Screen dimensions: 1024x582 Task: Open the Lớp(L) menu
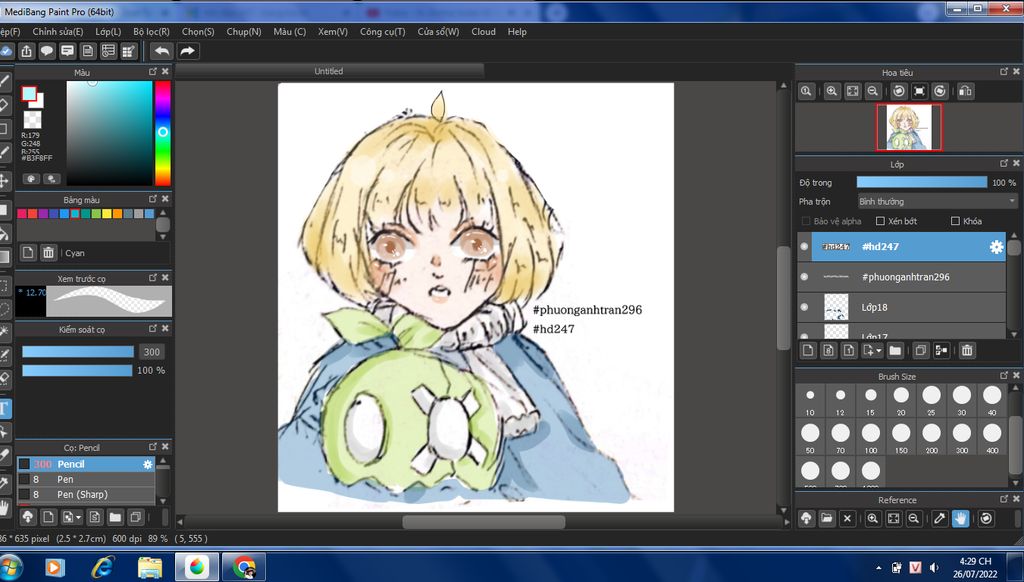tap(108, 31)
